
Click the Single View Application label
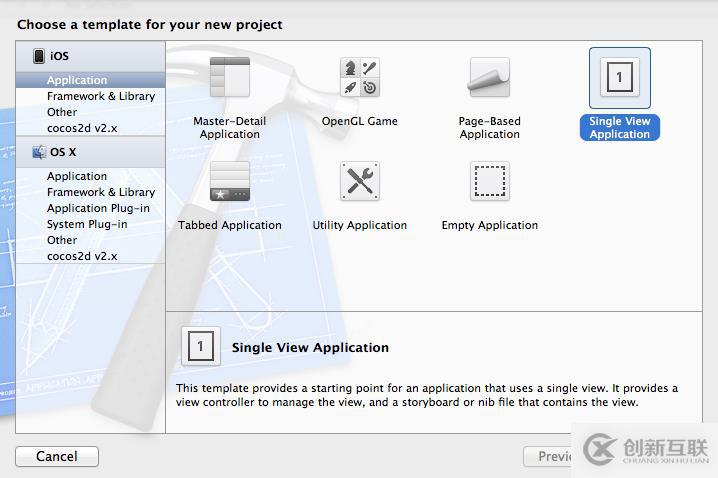pos(620,128)
